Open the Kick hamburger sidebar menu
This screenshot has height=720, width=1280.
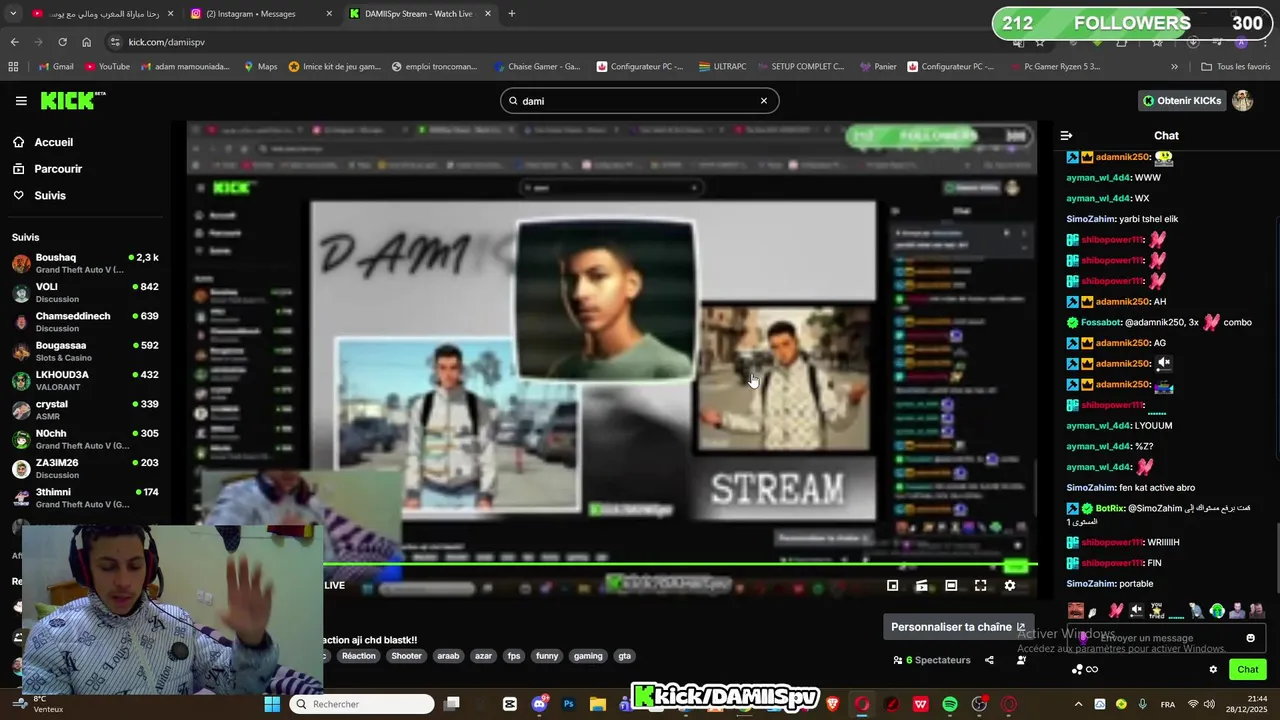click(21, 100)
